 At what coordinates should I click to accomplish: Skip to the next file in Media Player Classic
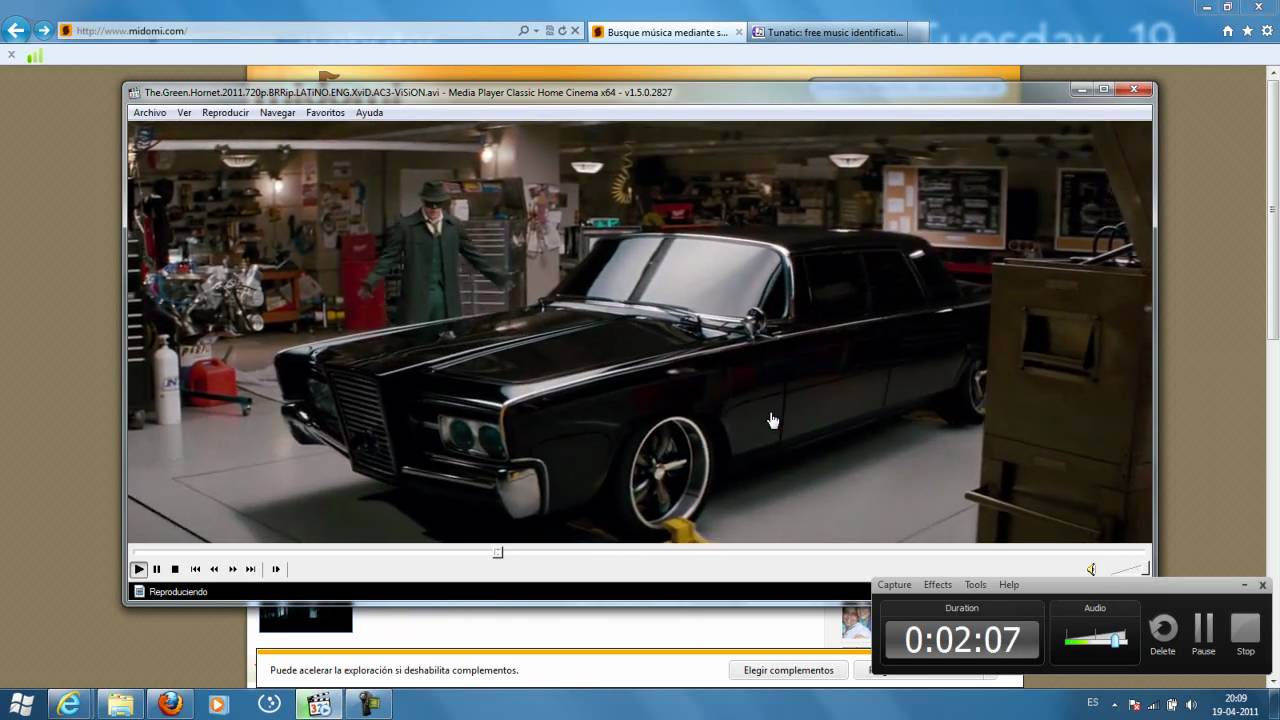tap(250, 569)
